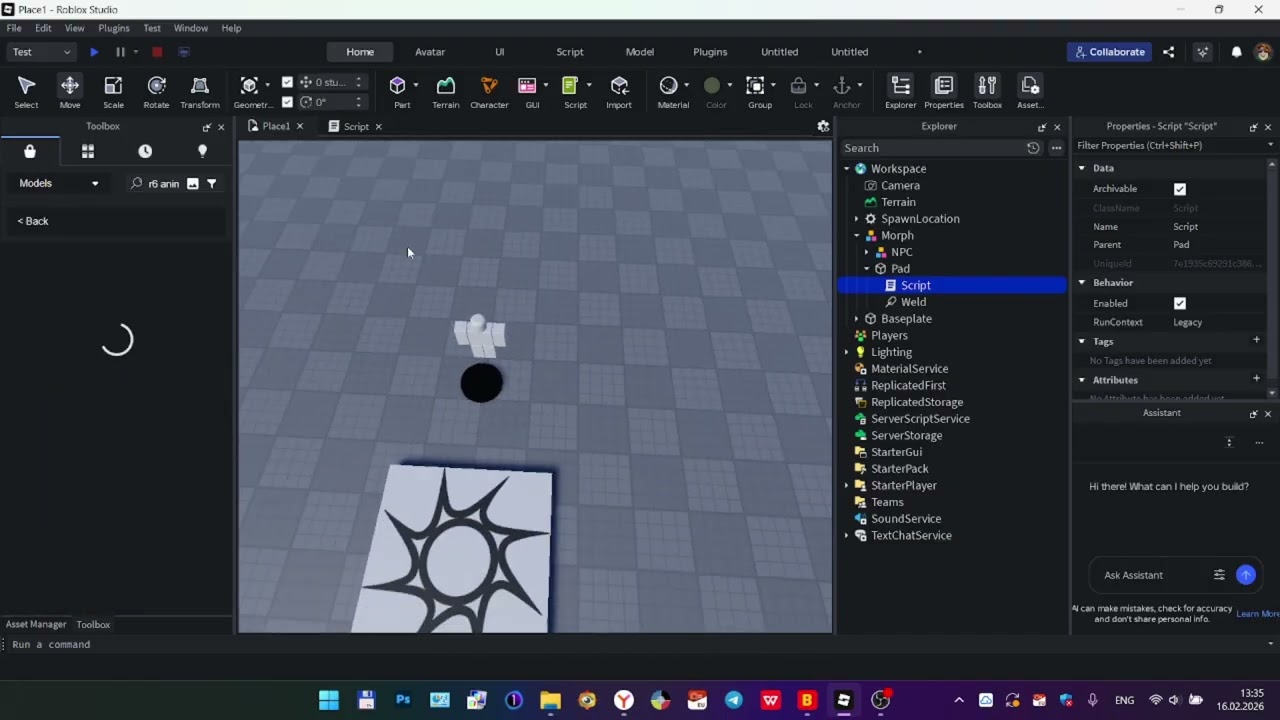Toggle the Enabled checkbox

coord(1180,304)
